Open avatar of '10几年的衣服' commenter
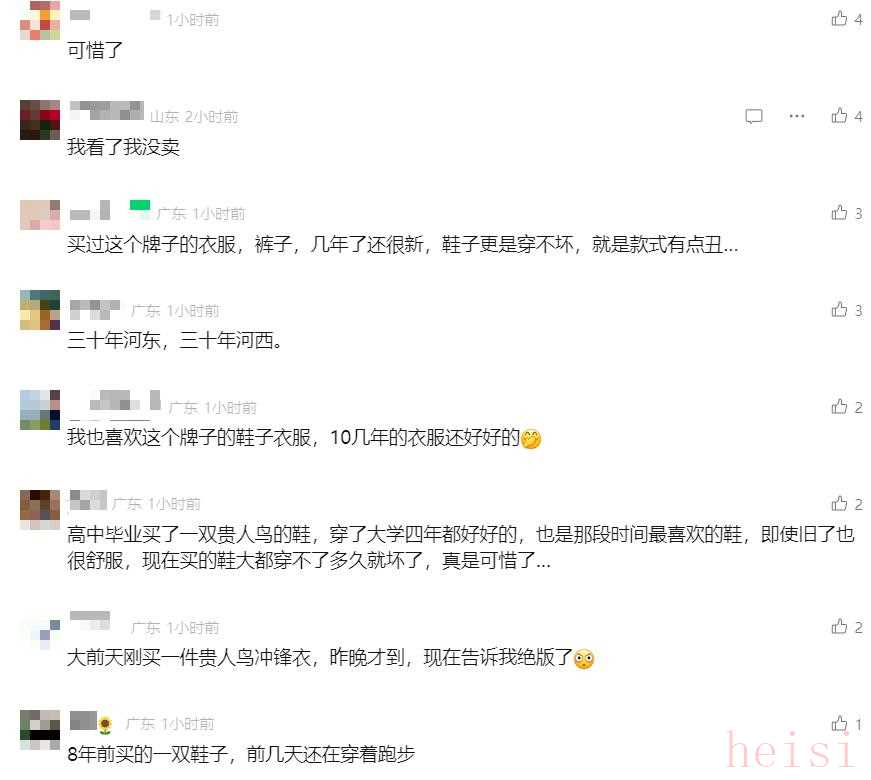The width and height of the screenshot is (871, 780). point(40,409)
